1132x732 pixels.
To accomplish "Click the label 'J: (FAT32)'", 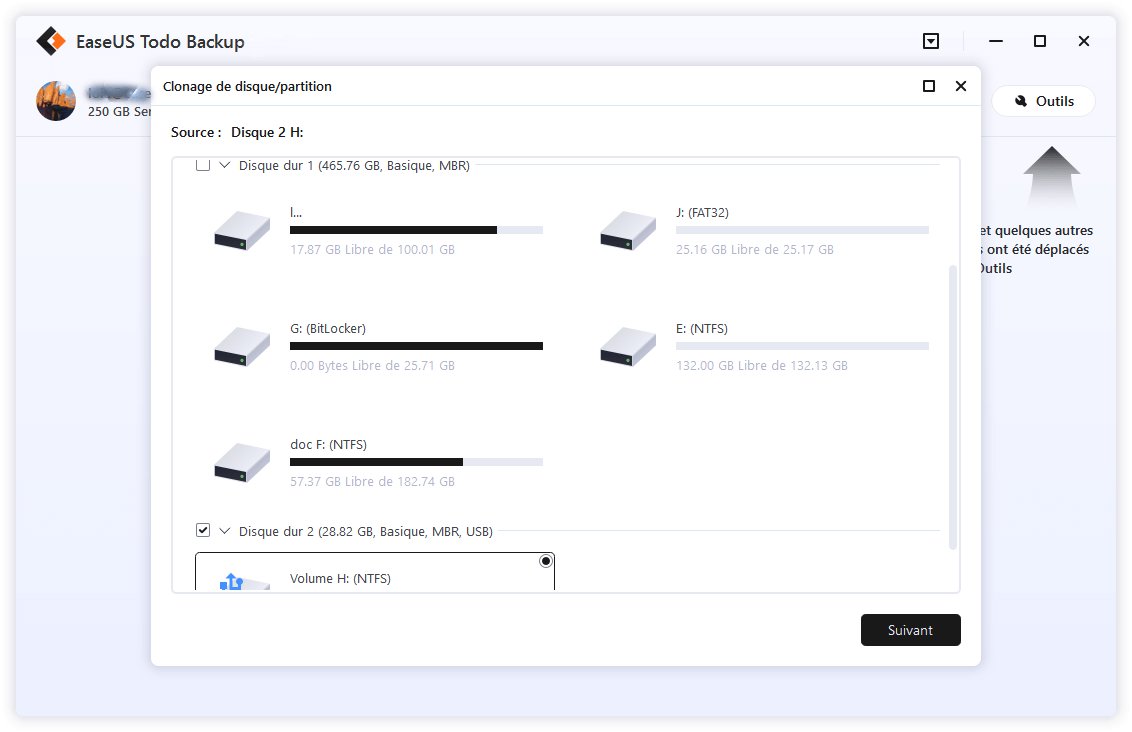I will coord(702,213).
